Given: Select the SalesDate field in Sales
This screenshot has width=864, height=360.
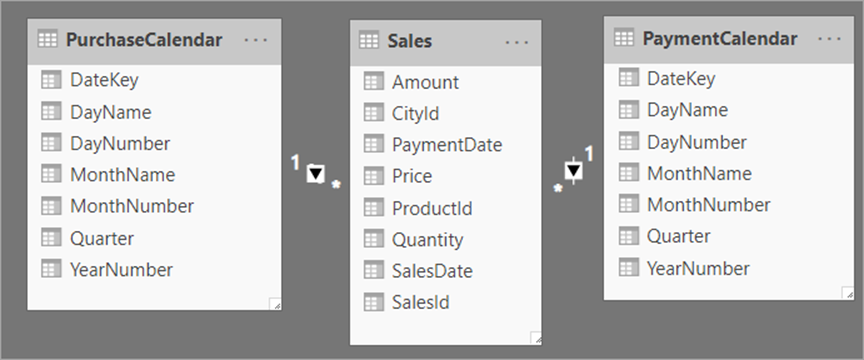Looking at the screenshot, I should tap(446, 271).
